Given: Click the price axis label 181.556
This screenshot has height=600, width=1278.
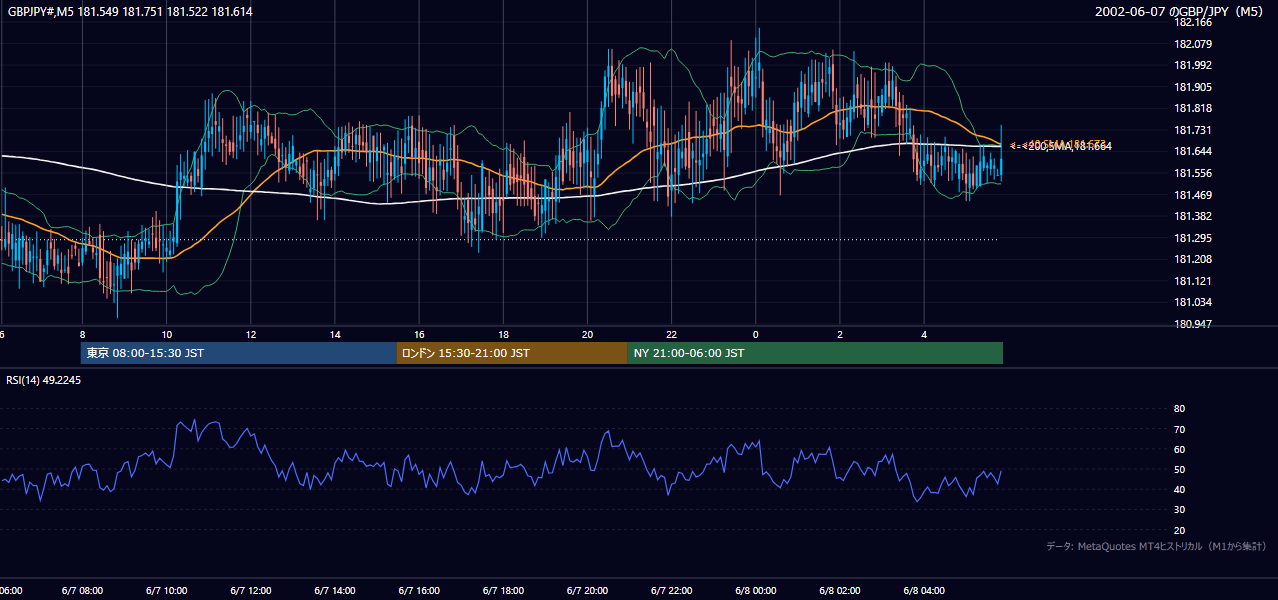Looking at the screenshot, I should click(x=1193, y=173).
